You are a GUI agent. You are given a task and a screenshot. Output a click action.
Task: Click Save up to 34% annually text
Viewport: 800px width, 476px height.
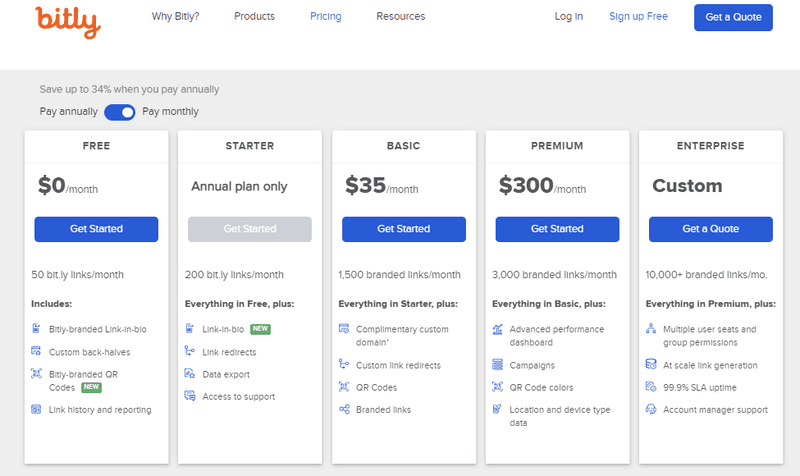tap(130, 89)
